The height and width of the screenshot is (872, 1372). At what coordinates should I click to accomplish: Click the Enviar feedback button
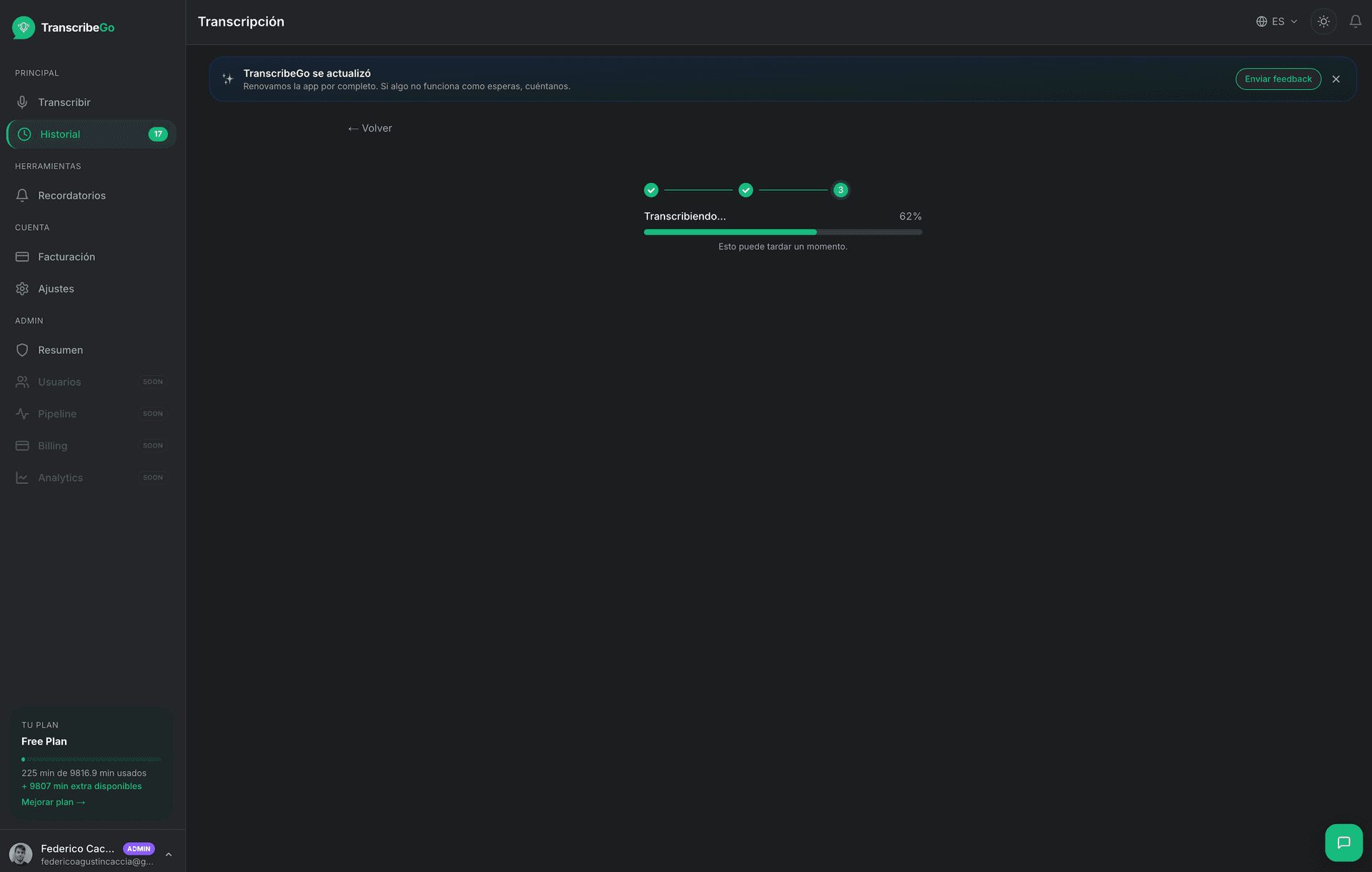1278,79
